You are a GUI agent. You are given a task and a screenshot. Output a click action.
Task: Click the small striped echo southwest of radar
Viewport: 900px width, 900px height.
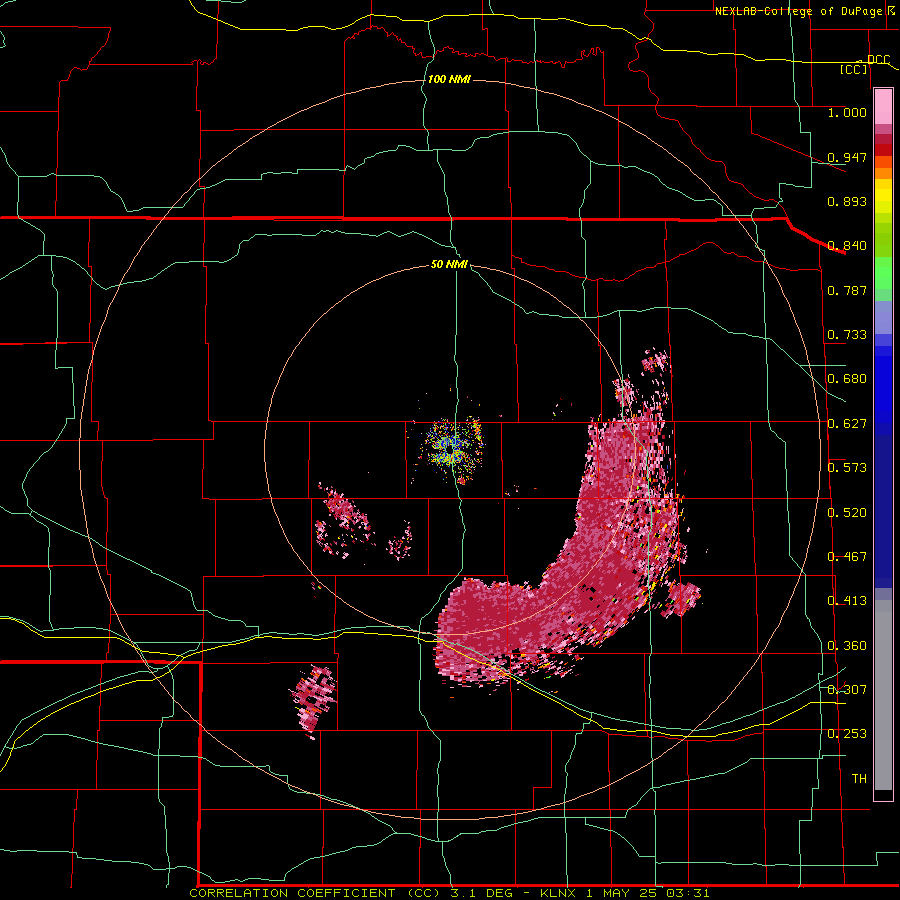pyautogui.click(x=315, y=699)
